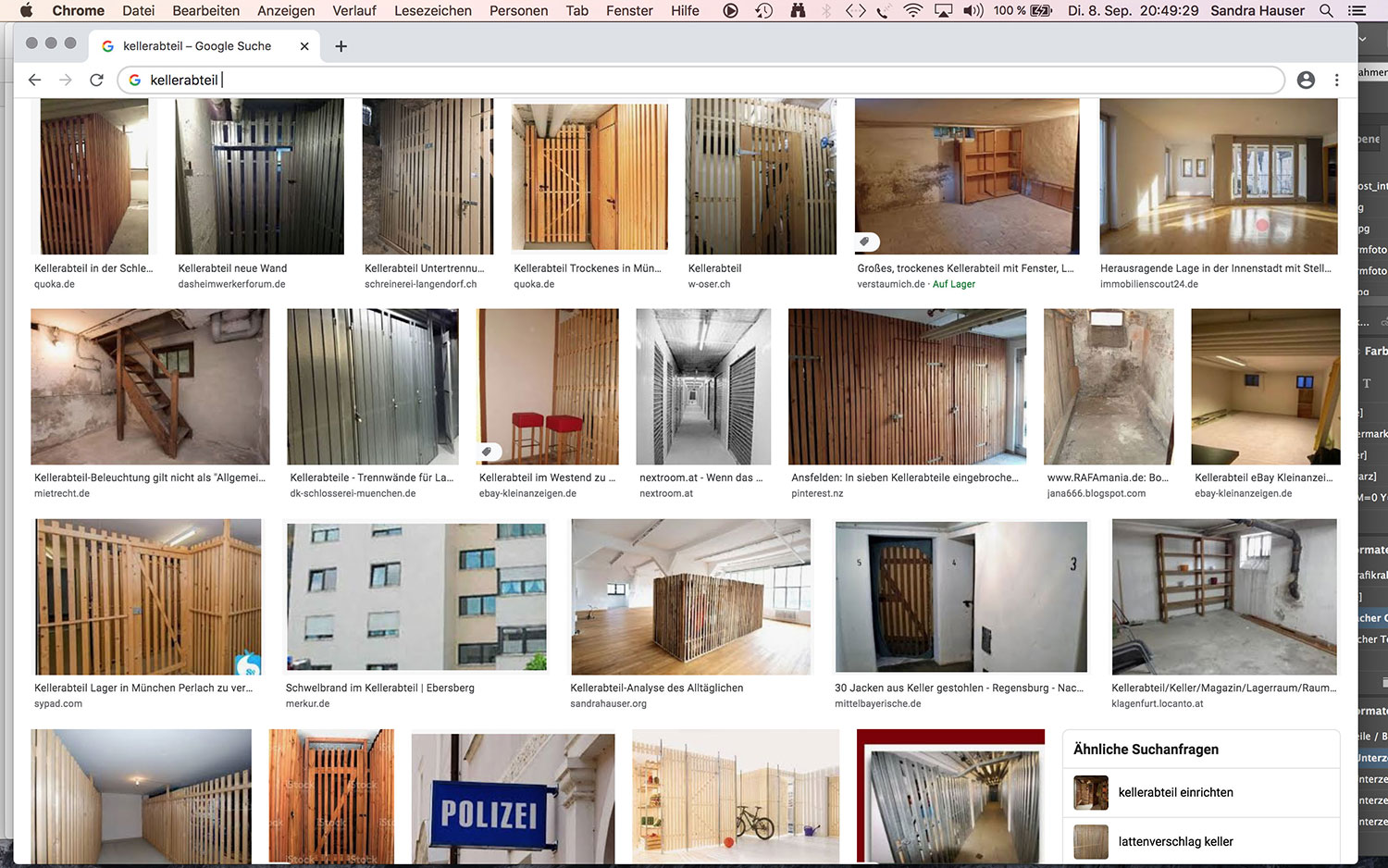1388x868 pixels.
Task: Open the Wi-Fi status menu
Action: tap(913, 10)
